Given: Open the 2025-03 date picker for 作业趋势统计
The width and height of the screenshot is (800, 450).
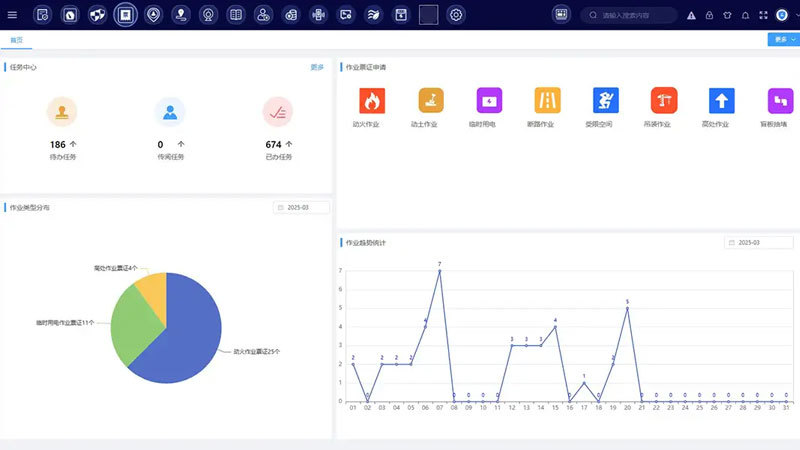Looking at the screenshot, I should (759, 243).
